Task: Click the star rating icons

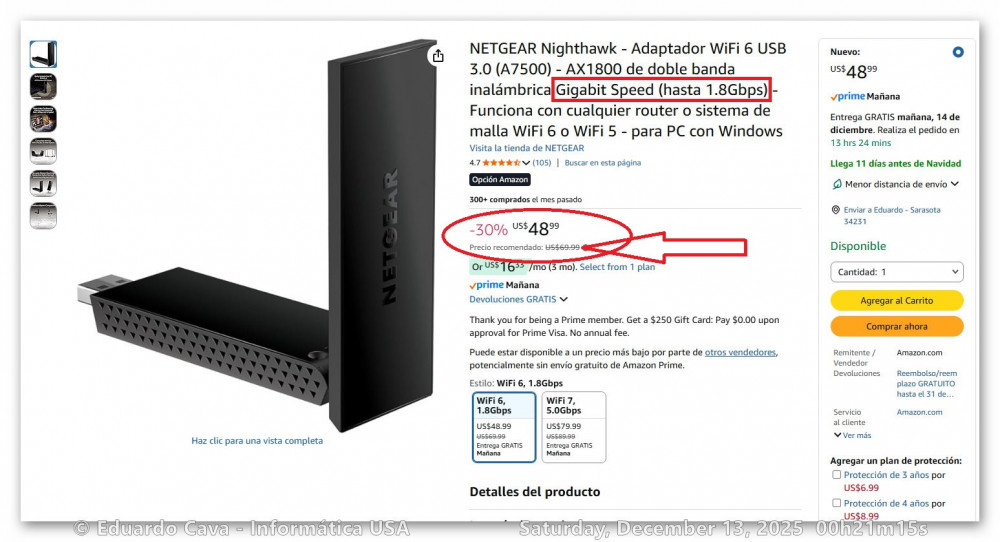Action: pyautogui.click(x=501, y=163)
